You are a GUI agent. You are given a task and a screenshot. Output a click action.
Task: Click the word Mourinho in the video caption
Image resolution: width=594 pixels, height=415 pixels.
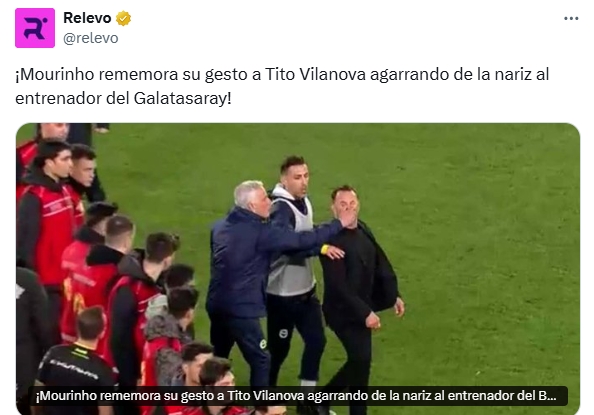coord(66,396)
